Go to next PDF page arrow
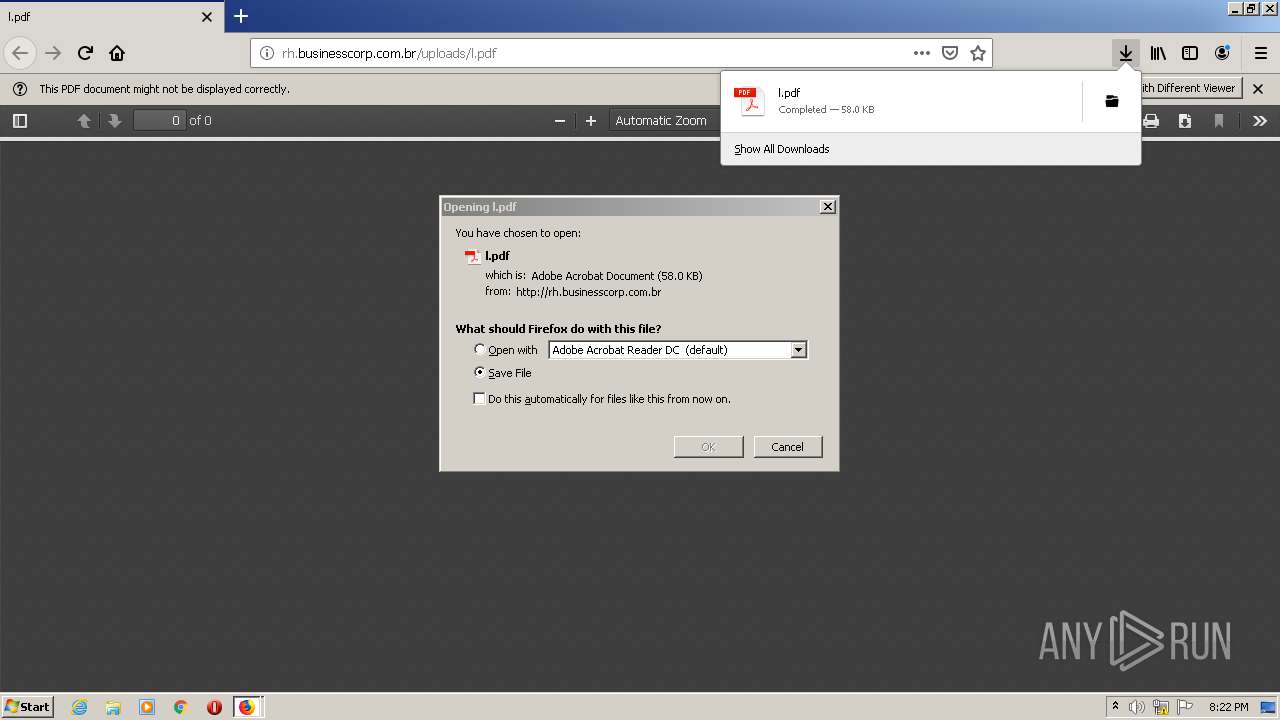1280x720 pixels. [x=114, y=121]
